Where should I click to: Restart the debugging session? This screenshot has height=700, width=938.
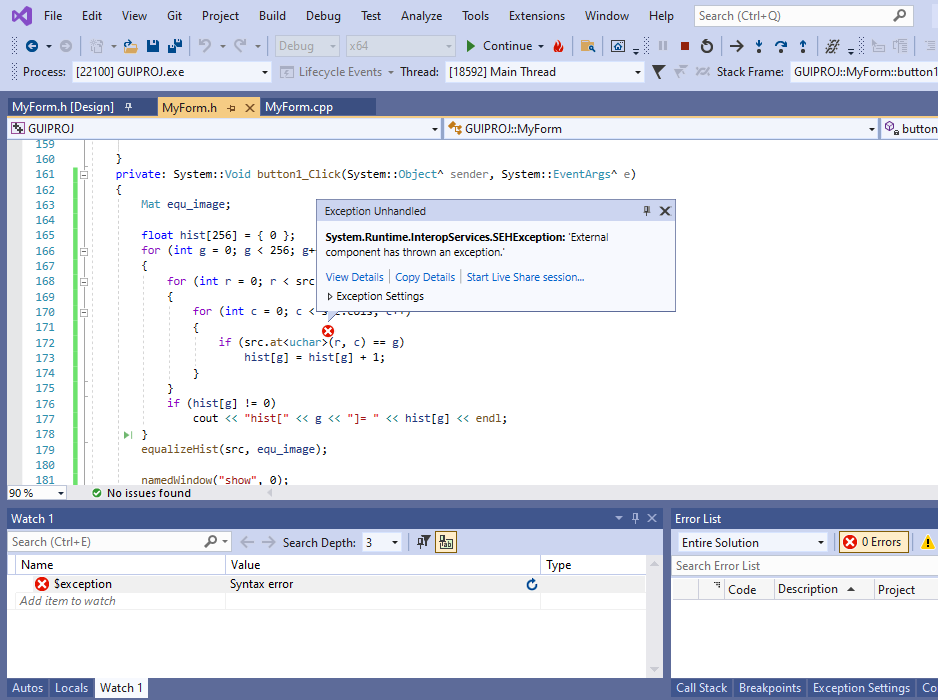707,46
